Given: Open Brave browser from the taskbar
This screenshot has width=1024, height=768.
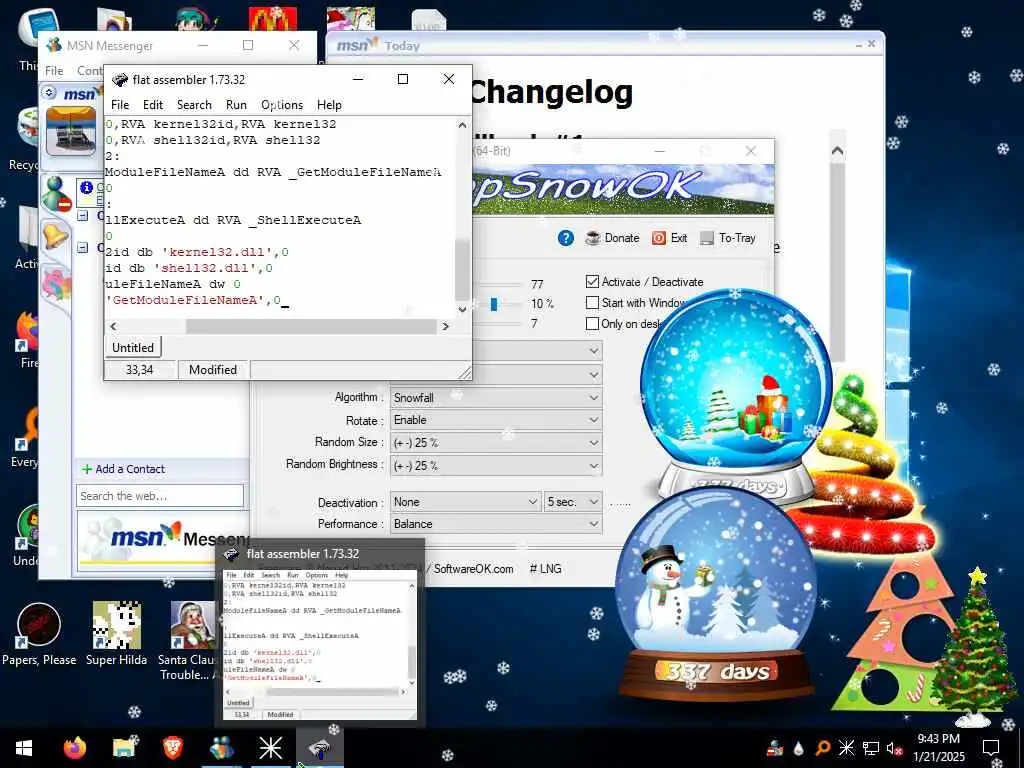Looking at the screenshot, I should 172,748.
